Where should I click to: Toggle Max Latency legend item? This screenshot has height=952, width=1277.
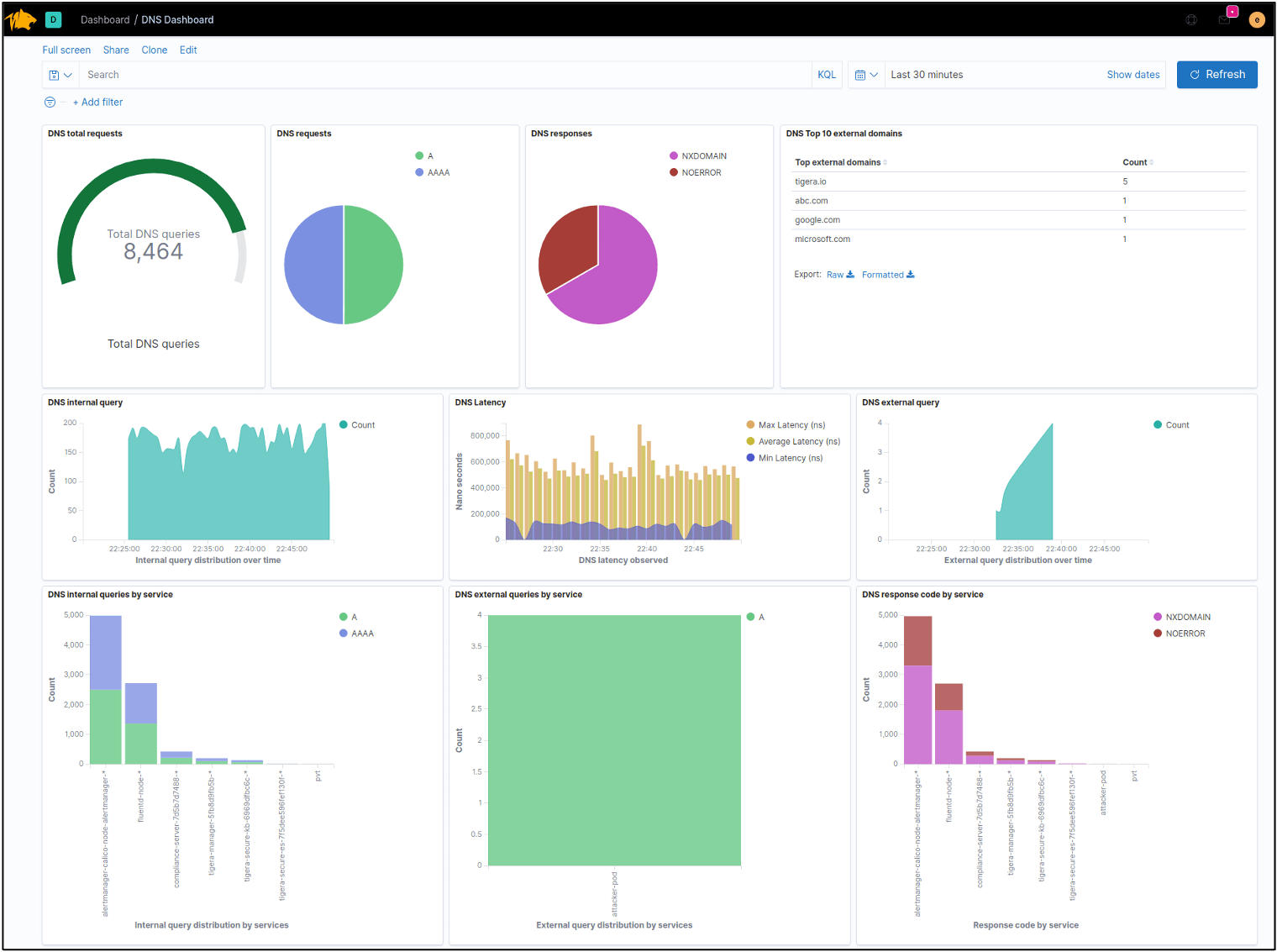(786, 425)
